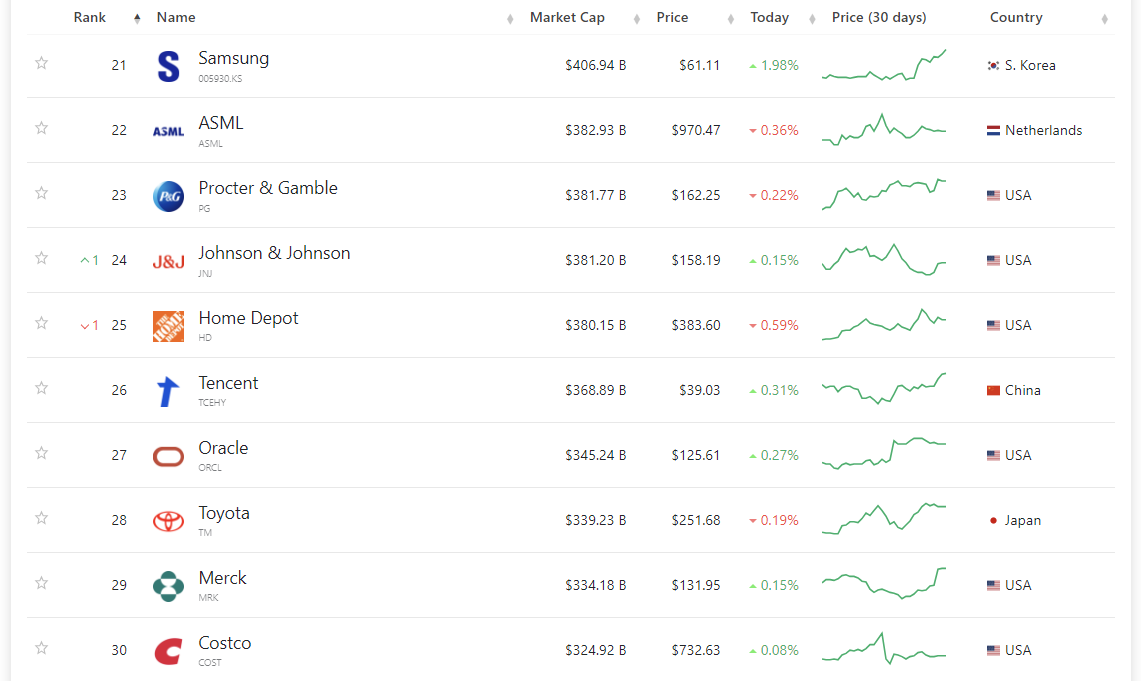Sort table by Today change
This screenshot has height=681, width=1141.
[x=769, y=17]
